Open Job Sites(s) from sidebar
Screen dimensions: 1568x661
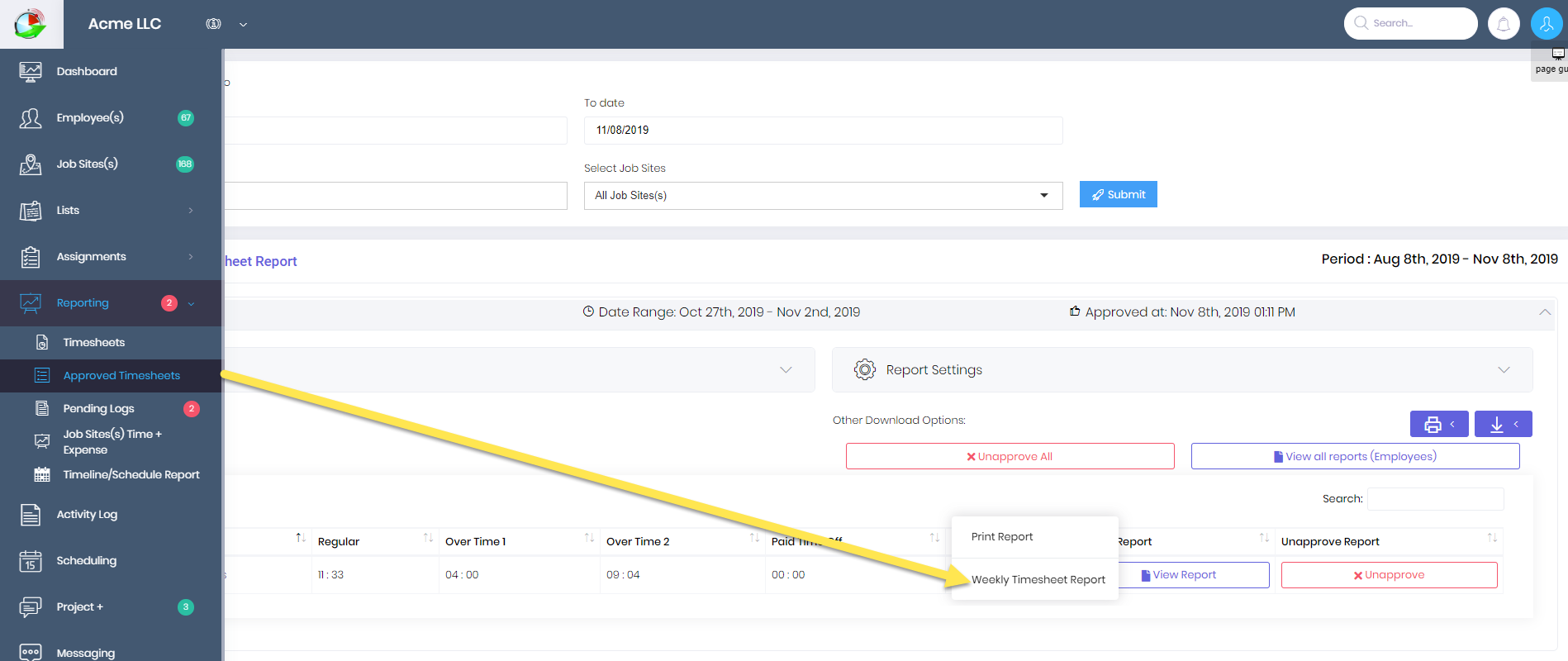click(87, 164)
